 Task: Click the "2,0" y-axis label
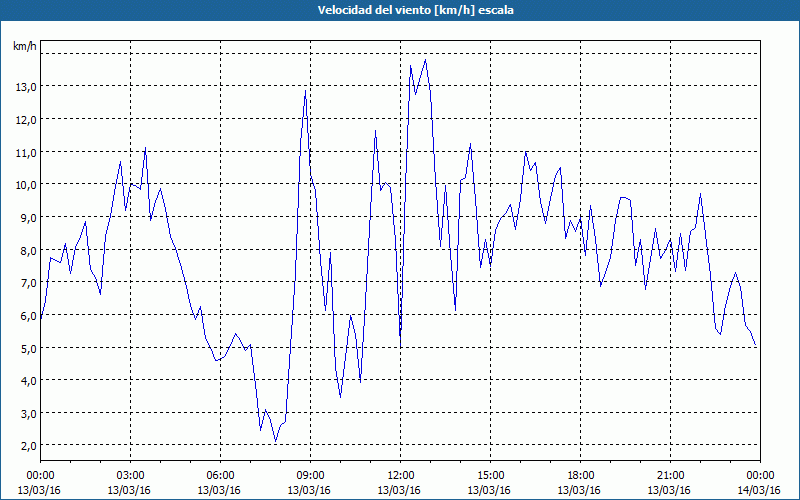(28, 446)
